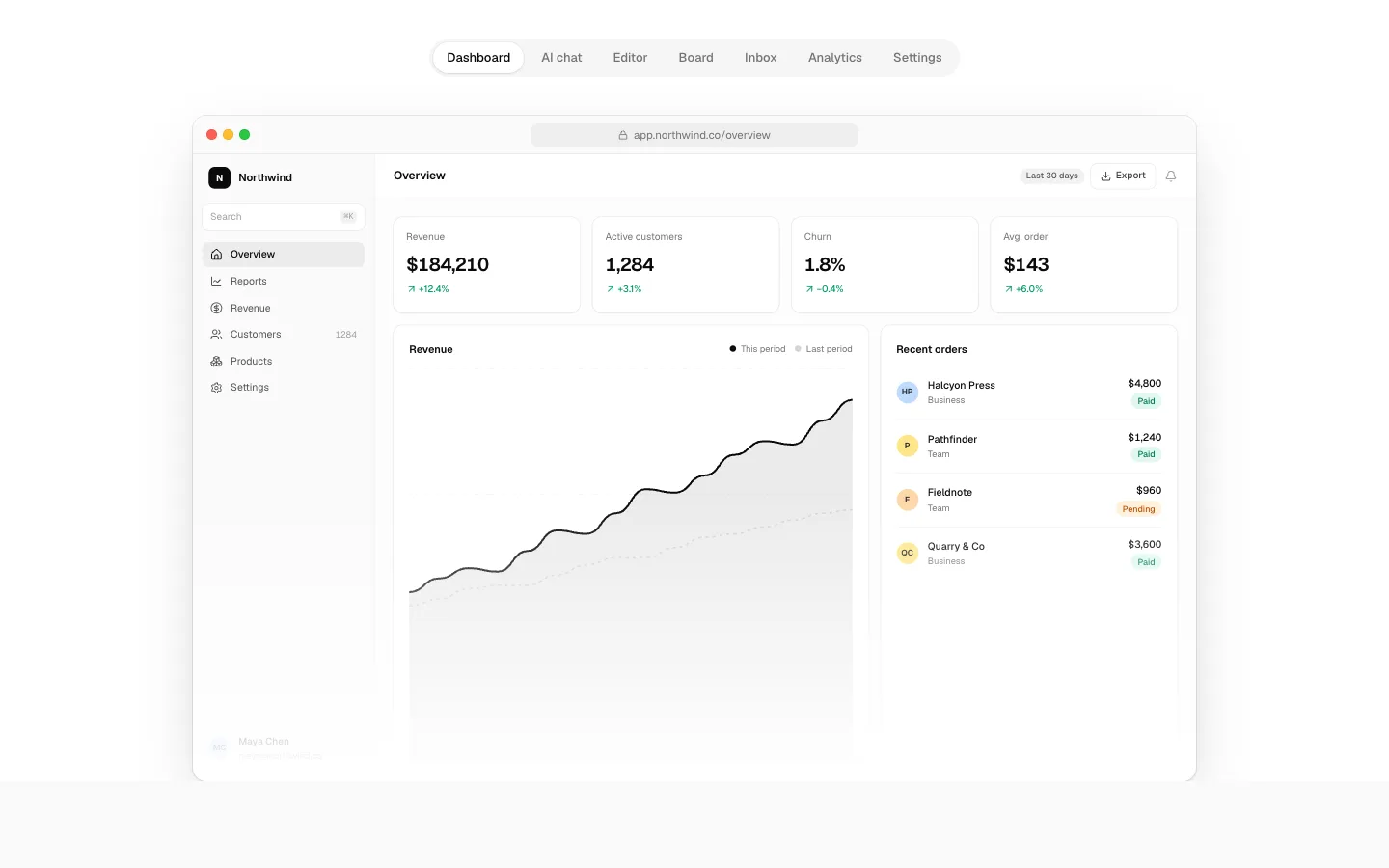Switch to the Dashboard tab

tap(478, 58)
